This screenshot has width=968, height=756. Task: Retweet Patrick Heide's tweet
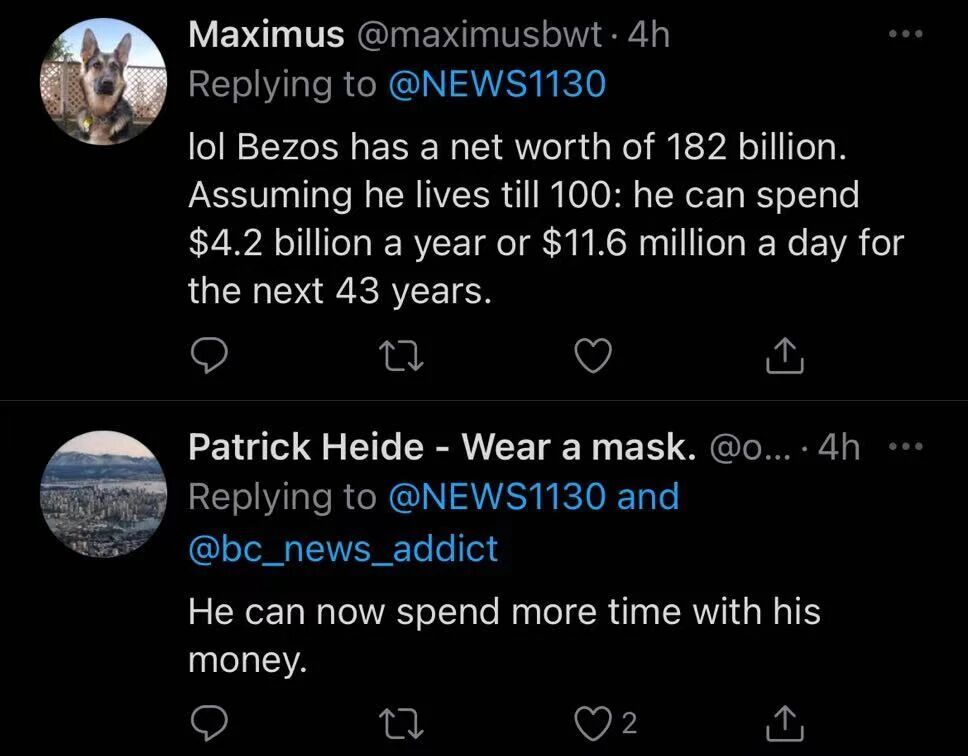400,721
